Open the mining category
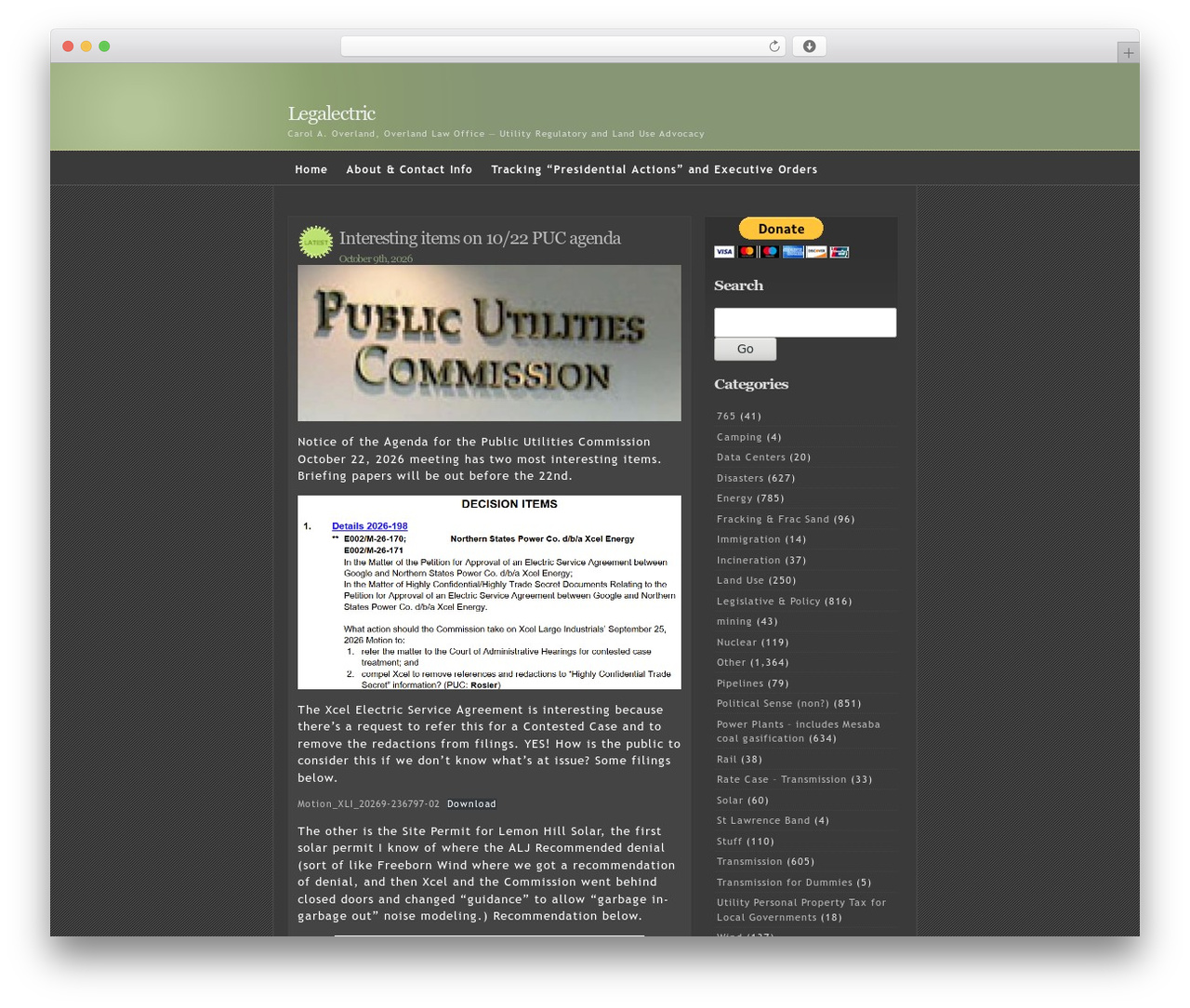 click(x=734, y=622)
